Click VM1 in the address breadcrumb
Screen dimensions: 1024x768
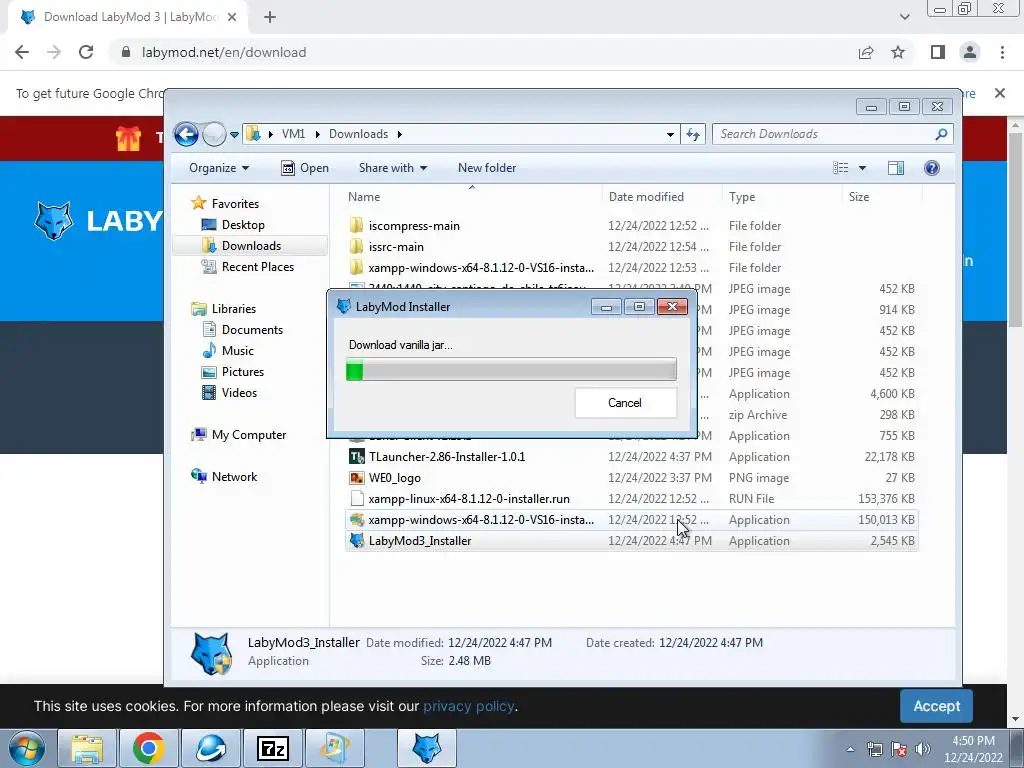[x=293, y=134]
